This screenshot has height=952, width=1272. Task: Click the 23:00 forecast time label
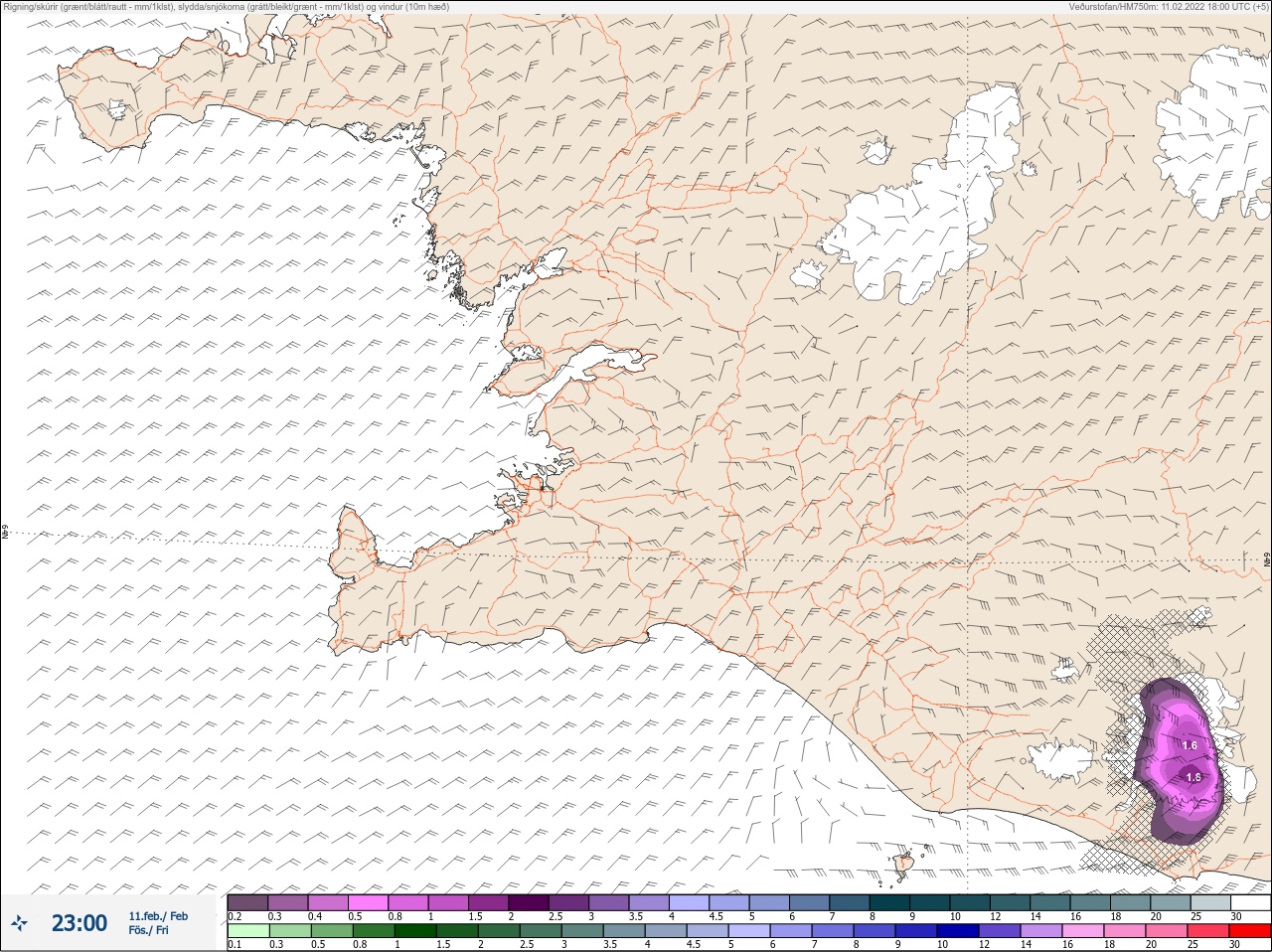click(x=79, y=923)
